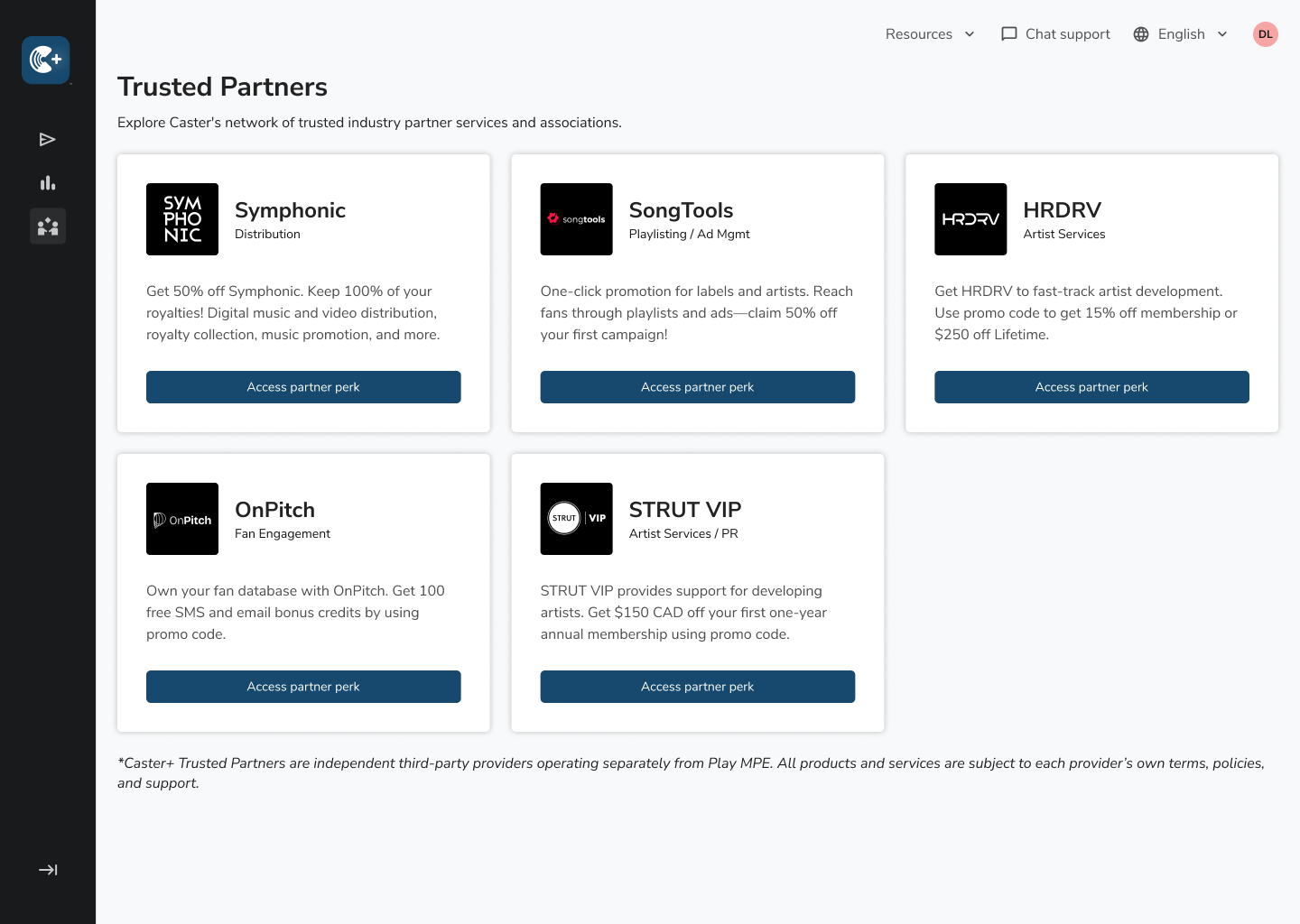Click the STRUT VIP card title
Viewport: 1300px width, 924px height.
coord(685,510)
